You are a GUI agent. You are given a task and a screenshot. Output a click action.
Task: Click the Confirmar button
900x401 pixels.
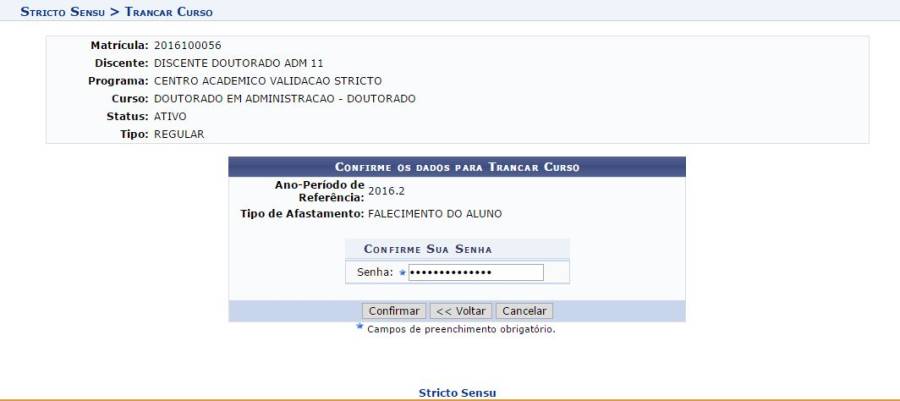tap(394, 311)
